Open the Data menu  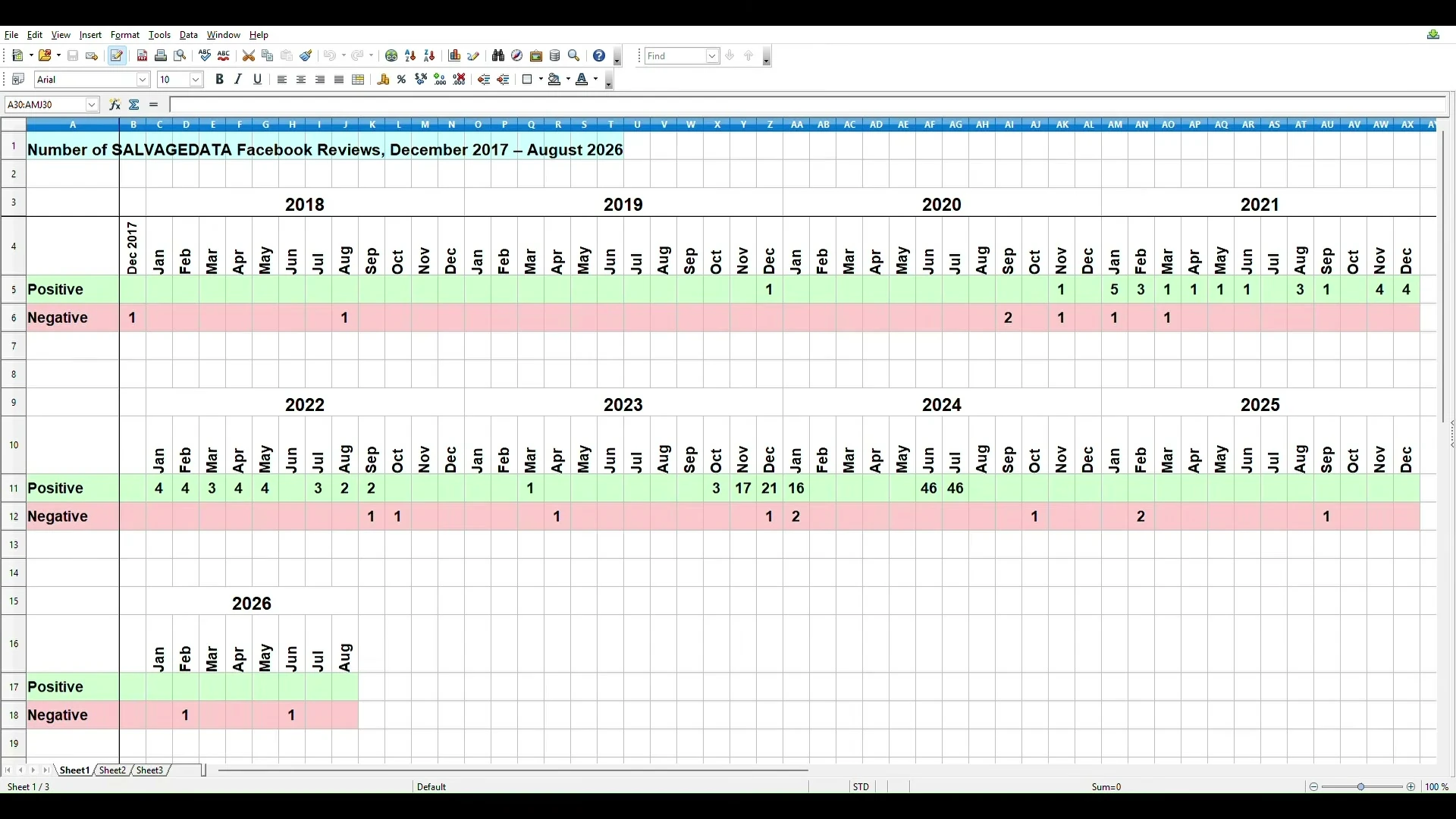[189, 35]
